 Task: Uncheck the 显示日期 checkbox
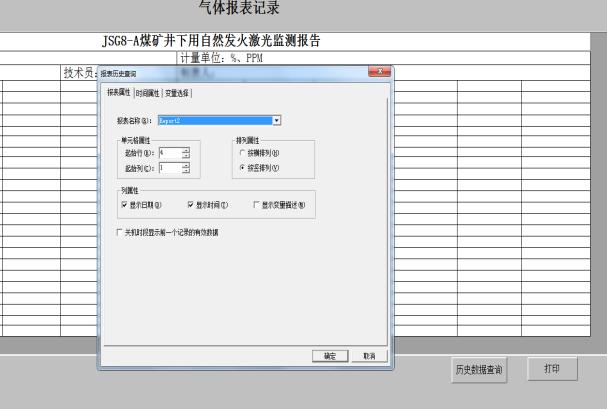pyautogui.click(x=124, y=204)
